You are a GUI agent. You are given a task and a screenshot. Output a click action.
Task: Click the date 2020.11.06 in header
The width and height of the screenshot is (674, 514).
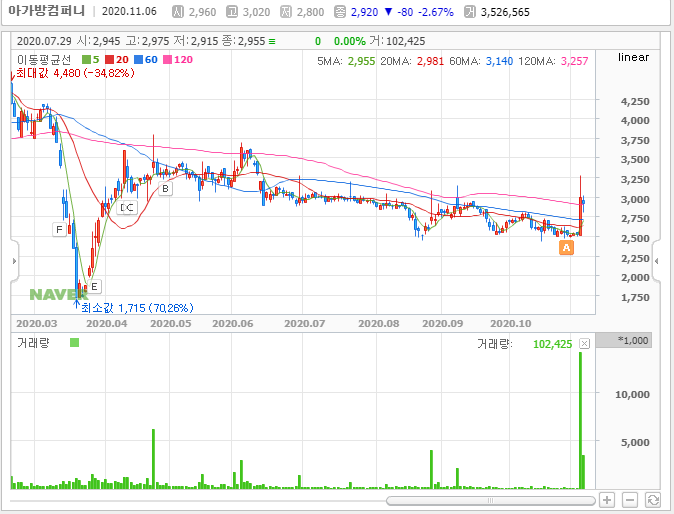click(129, 12)
